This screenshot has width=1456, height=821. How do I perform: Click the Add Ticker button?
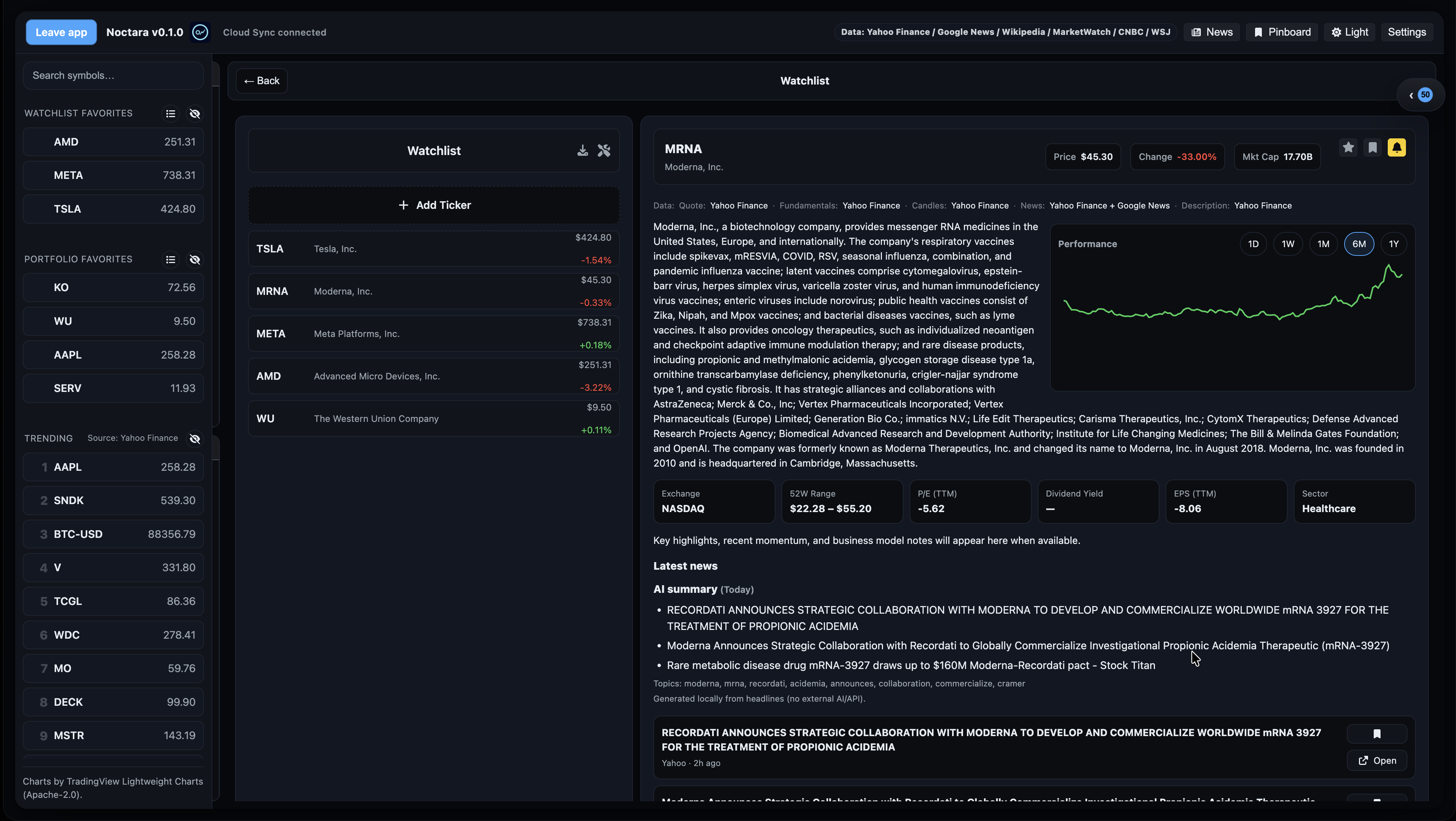click(x=434, y=205)
